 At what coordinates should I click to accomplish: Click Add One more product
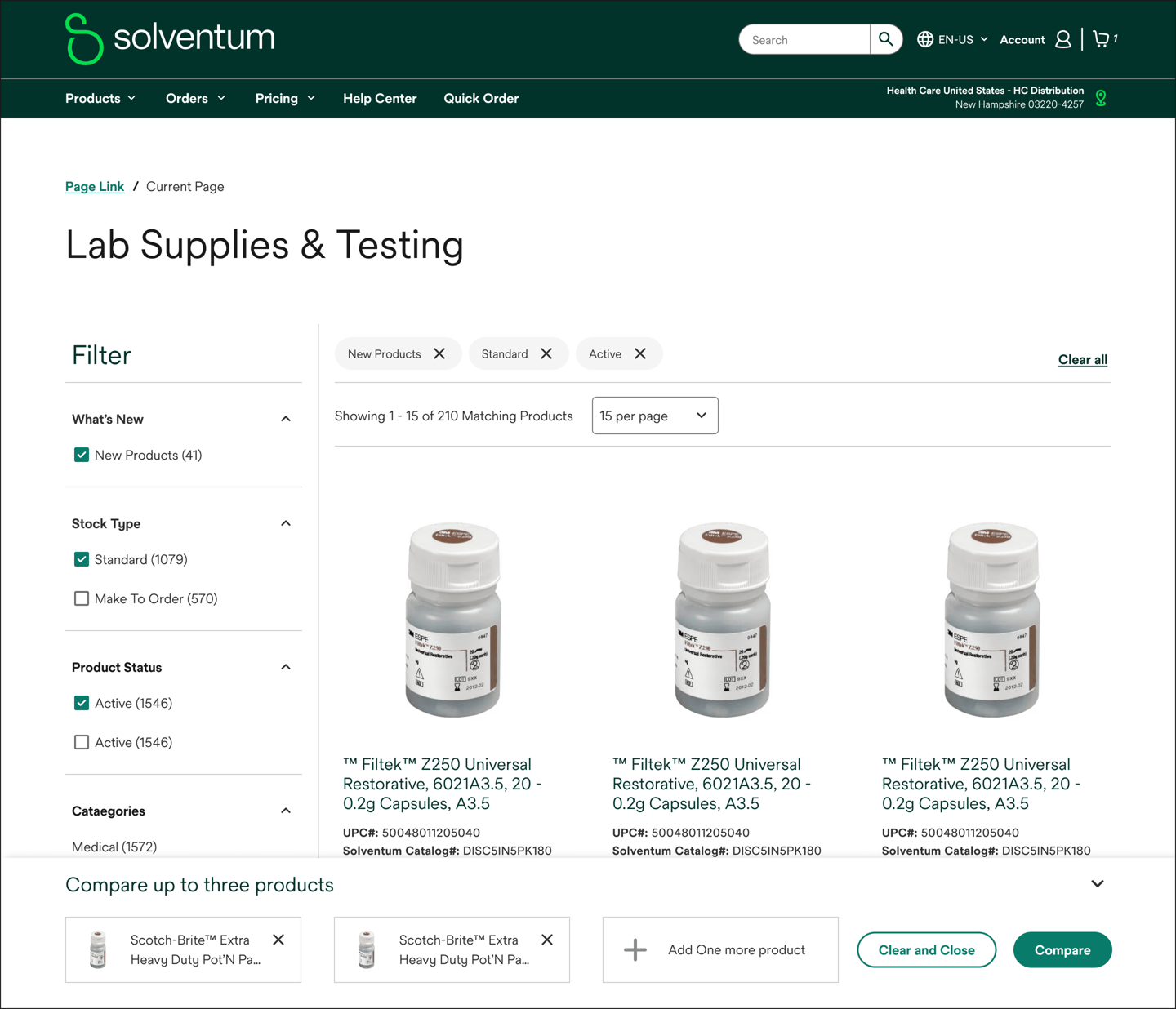[720, 949]
